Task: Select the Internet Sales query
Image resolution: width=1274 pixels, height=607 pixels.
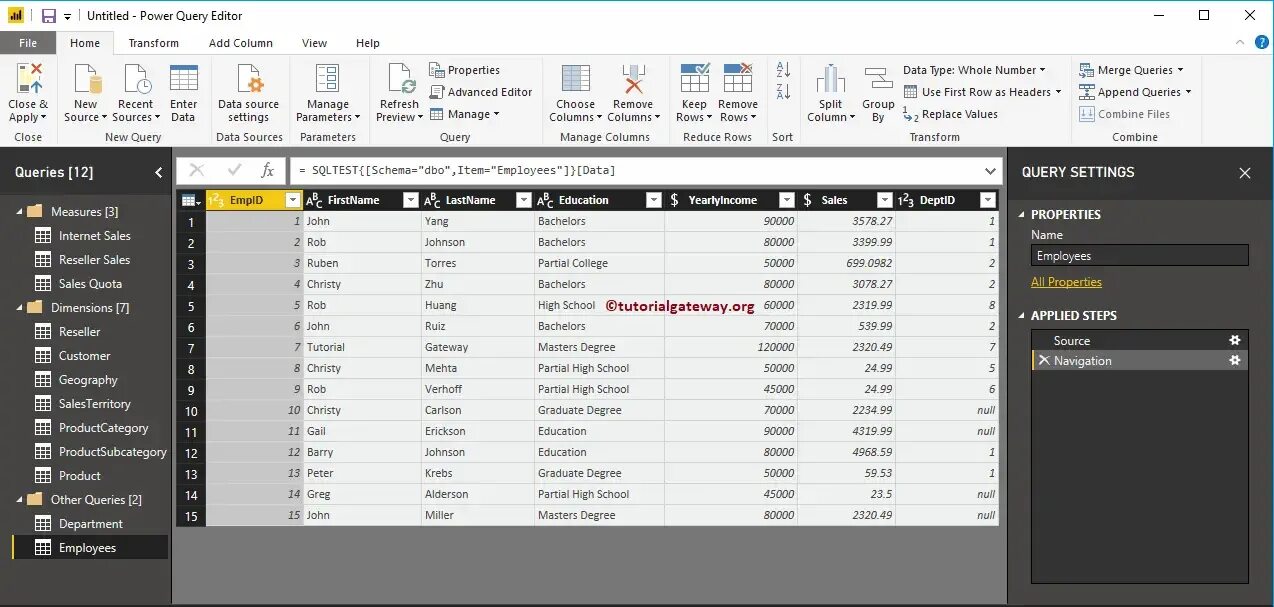Action: click(94, 235)
